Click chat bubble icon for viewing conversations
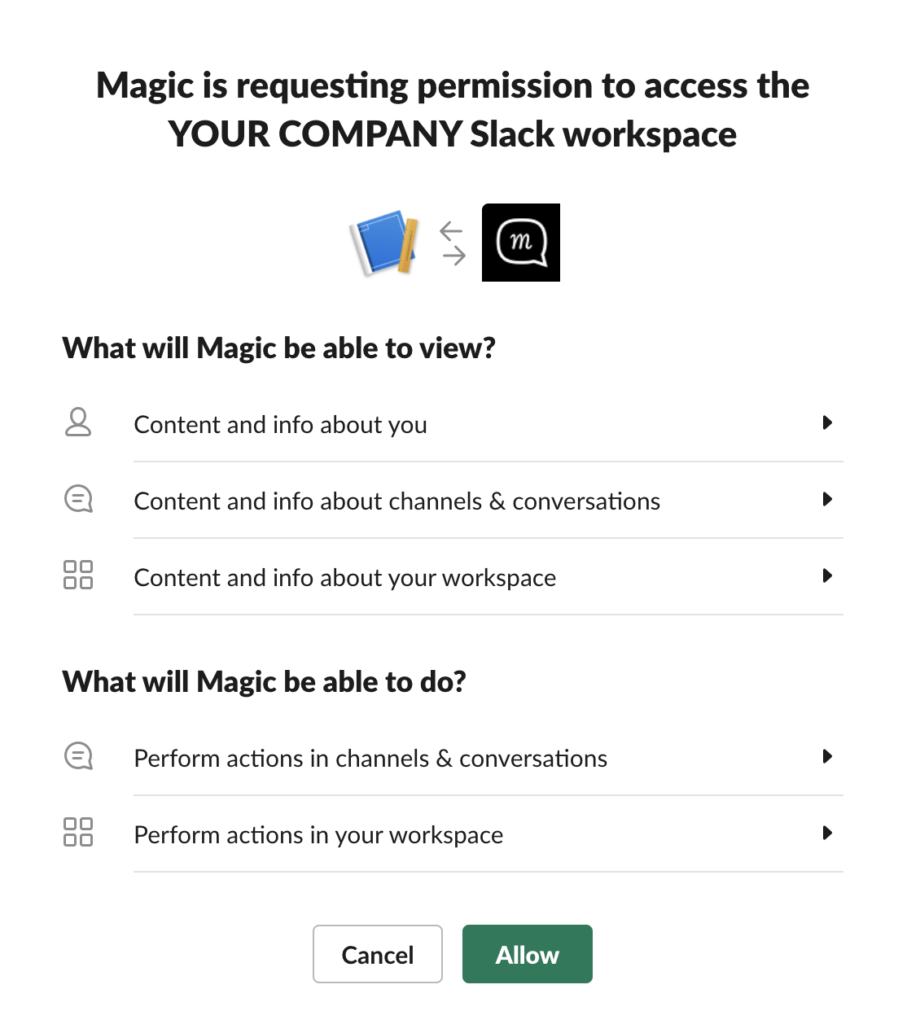Screen dimensions: 920x1024 pos(78,500)
